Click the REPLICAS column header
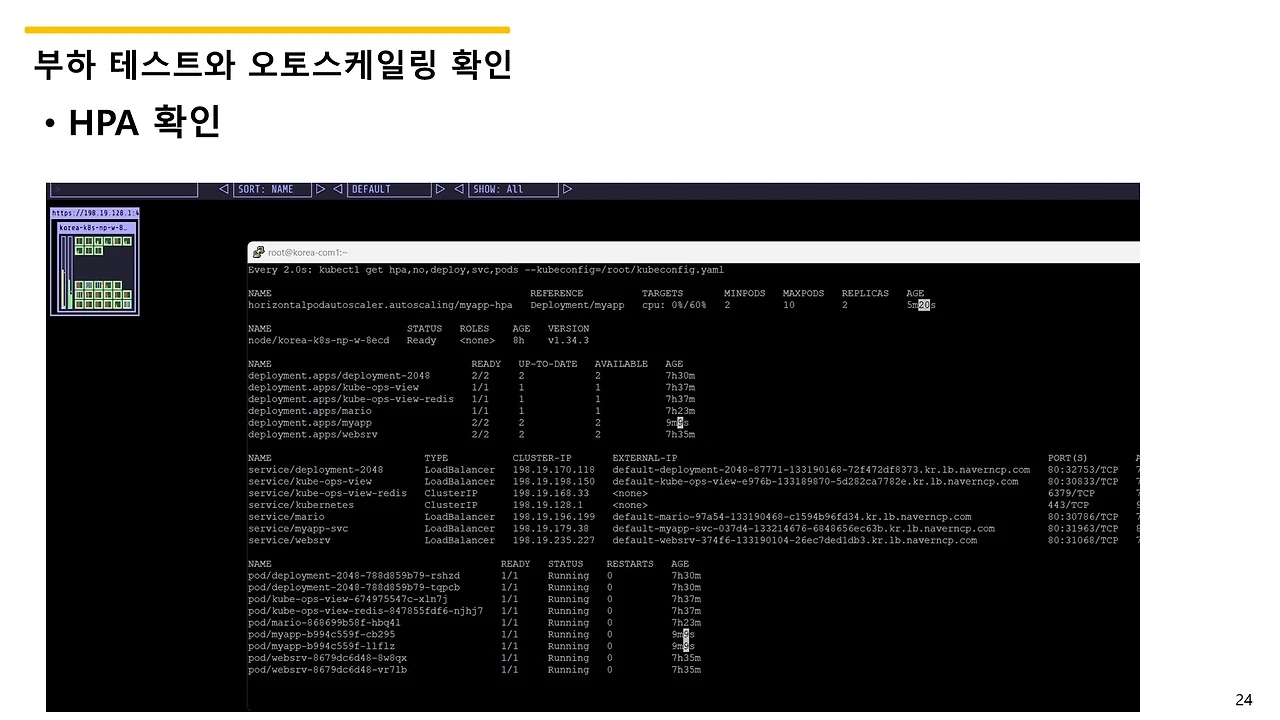Screen dimensions: 1280x720 click(x=865, y=294)
